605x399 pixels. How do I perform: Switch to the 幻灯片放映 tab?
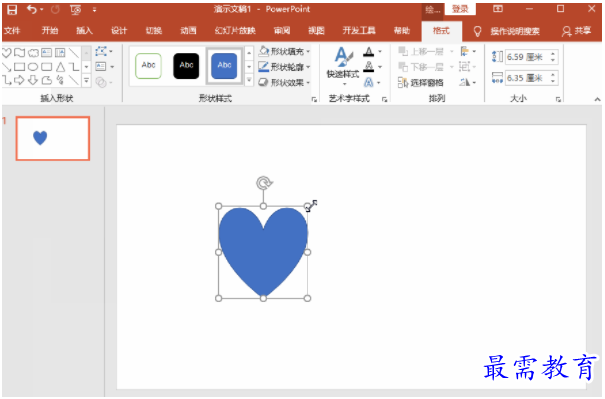(235, 30)
